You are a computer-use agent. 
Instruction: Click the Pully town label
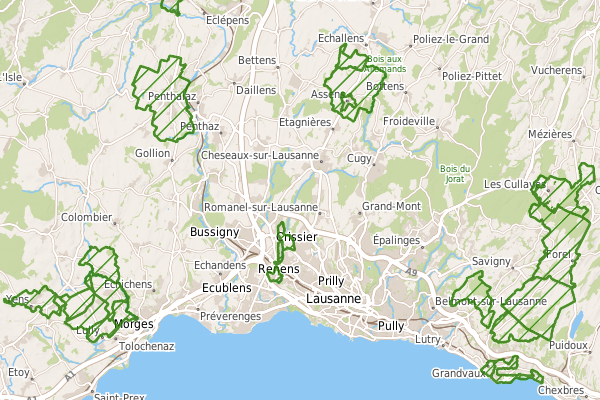(391, 326)
